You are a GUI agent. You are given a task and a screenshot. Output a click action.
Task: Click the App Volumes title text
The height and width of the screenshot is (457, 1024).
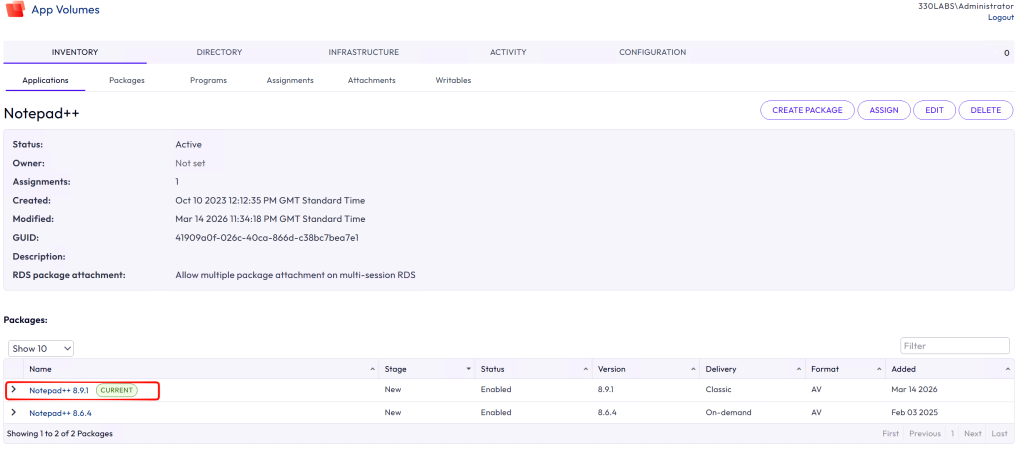(x=65, y=10)
